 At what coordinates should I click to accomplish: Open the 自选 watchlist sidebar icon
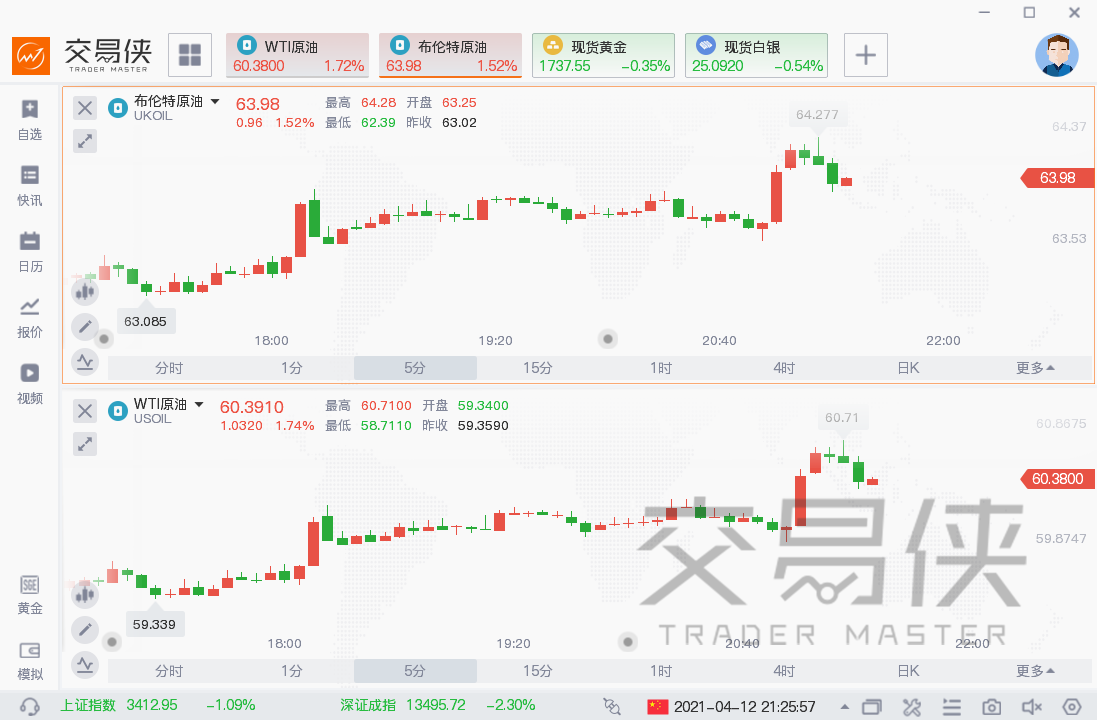point(29,120)
